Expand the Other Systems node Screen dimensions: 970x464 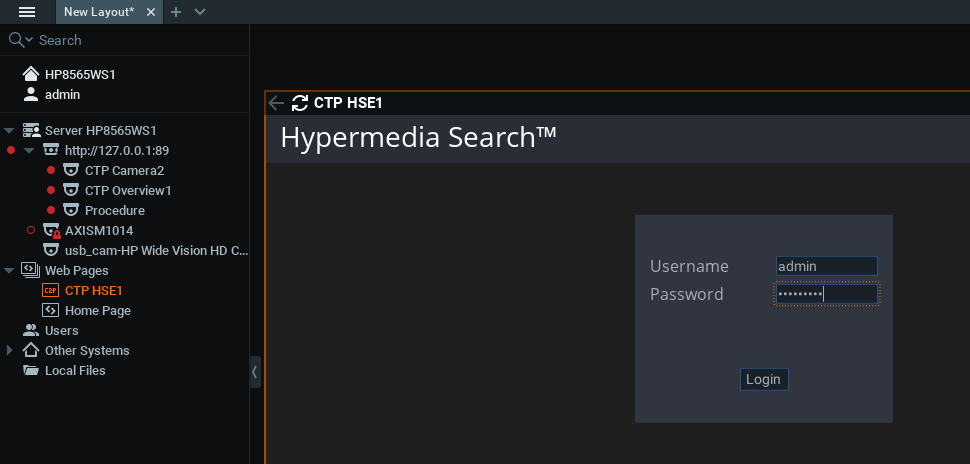click(9, 350)
